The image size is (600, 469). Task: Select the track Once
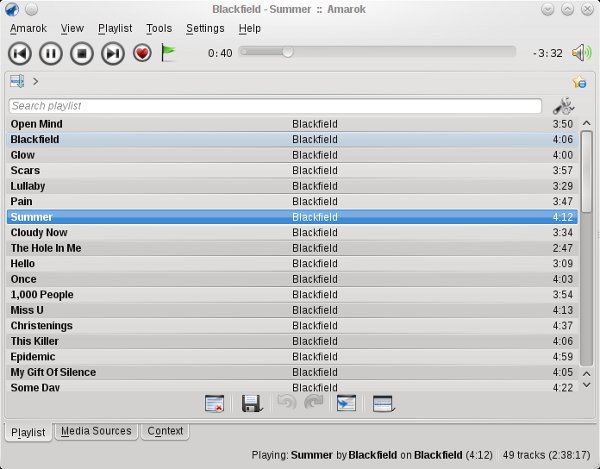292,279
